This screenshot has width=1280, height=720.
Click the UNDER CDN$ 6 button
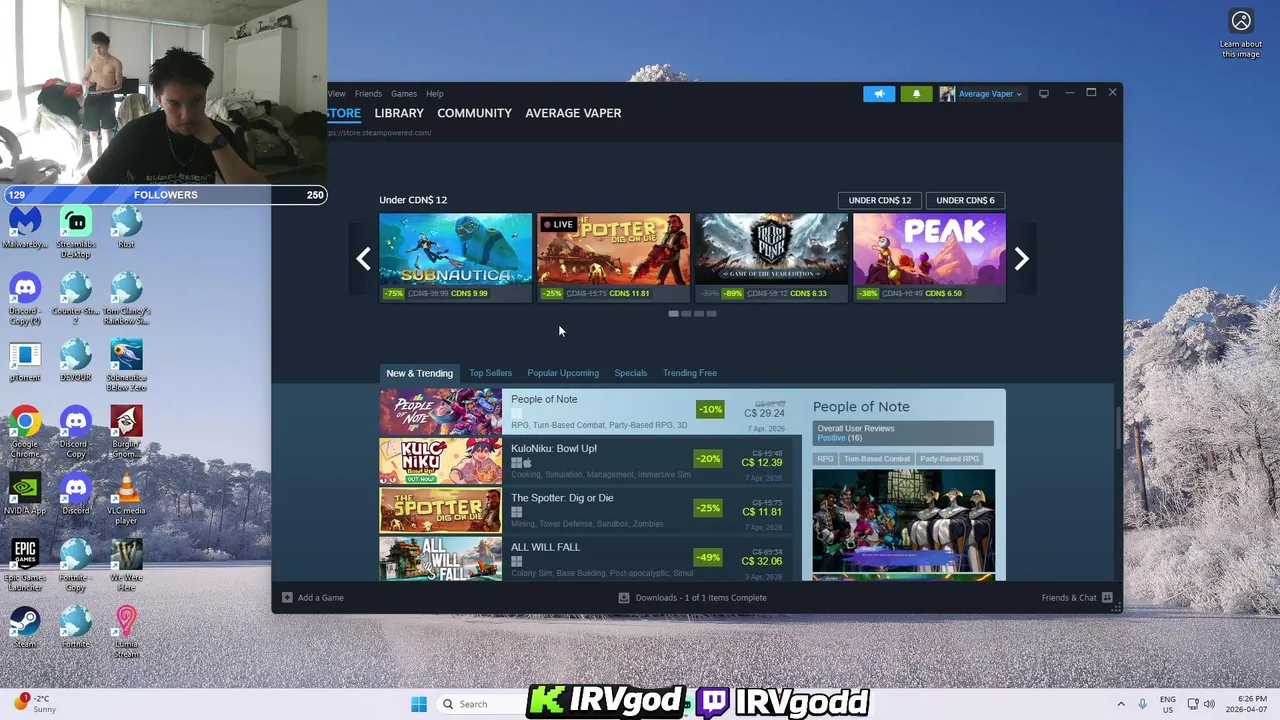click(965, 200)
